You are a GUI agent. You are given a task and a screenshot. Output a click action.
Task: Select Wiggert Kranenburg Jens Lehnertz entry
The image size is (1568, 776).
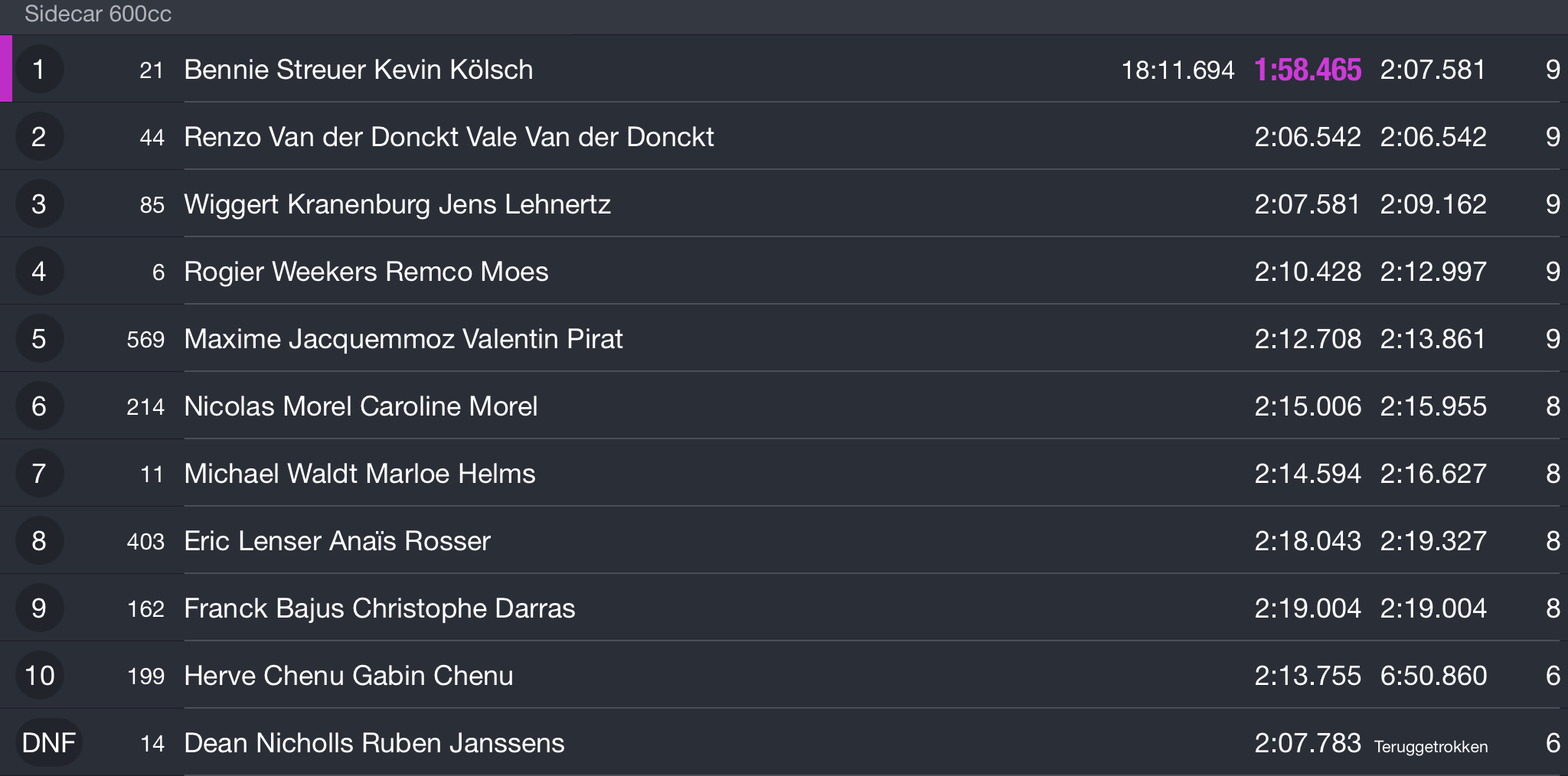click(x=784, y=204)
